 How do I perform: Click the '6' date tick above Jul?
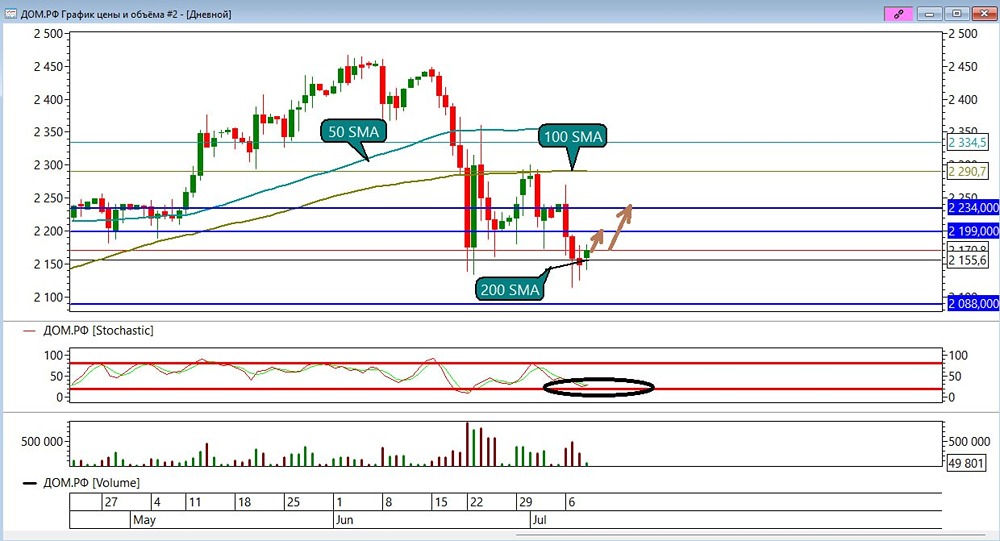[x=571, y=502]
